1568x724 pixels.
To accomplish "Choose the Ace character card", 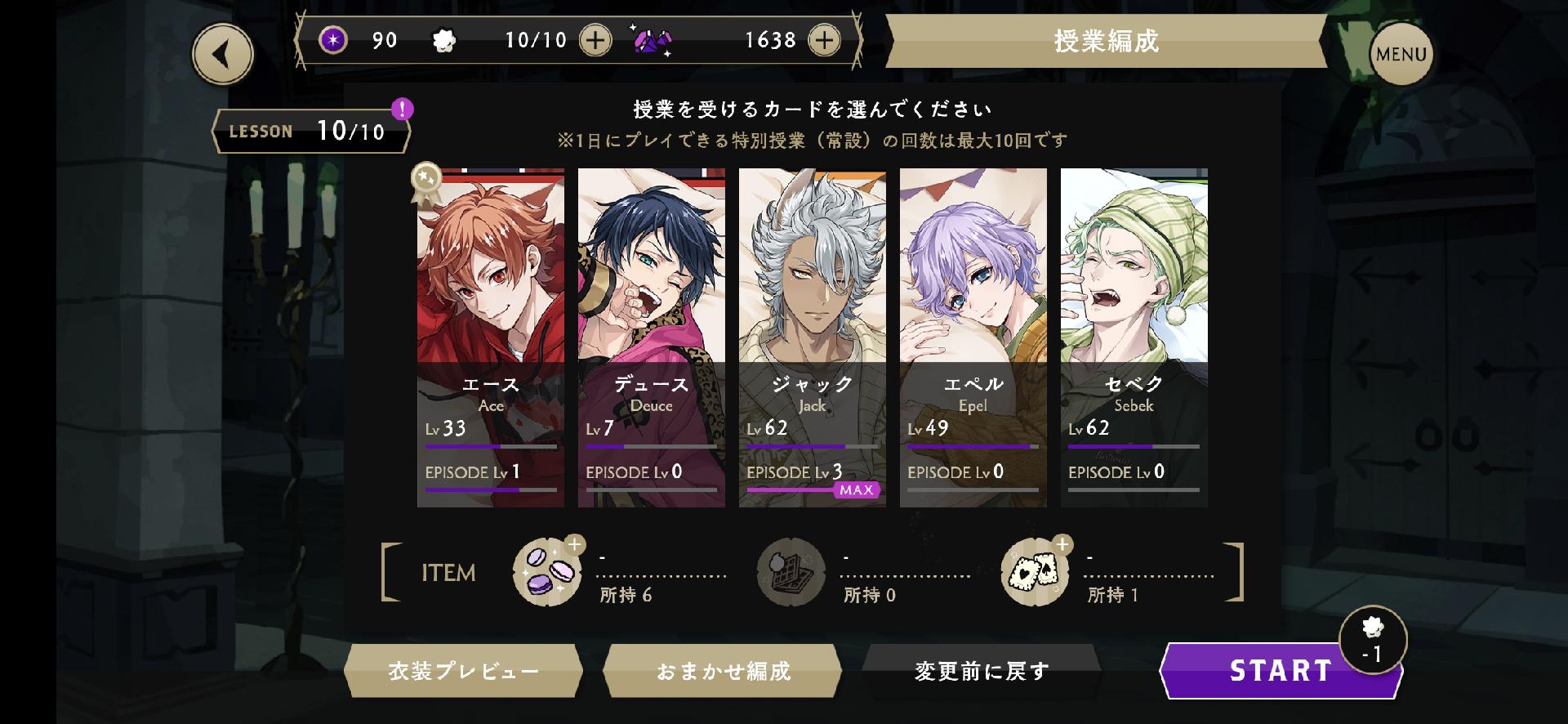I will [491, 337].
